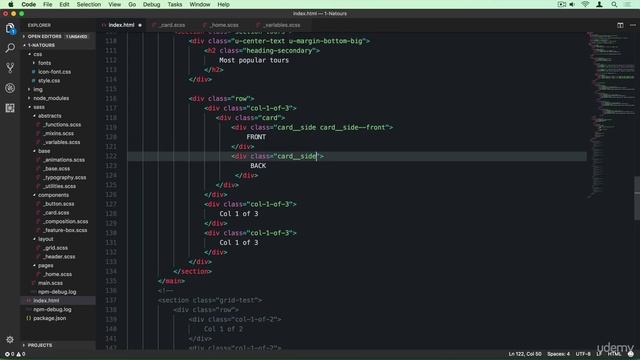This screenshot has height=360, width=640.
Task: Open the Tasks menu
Action: tap(175, 4)
